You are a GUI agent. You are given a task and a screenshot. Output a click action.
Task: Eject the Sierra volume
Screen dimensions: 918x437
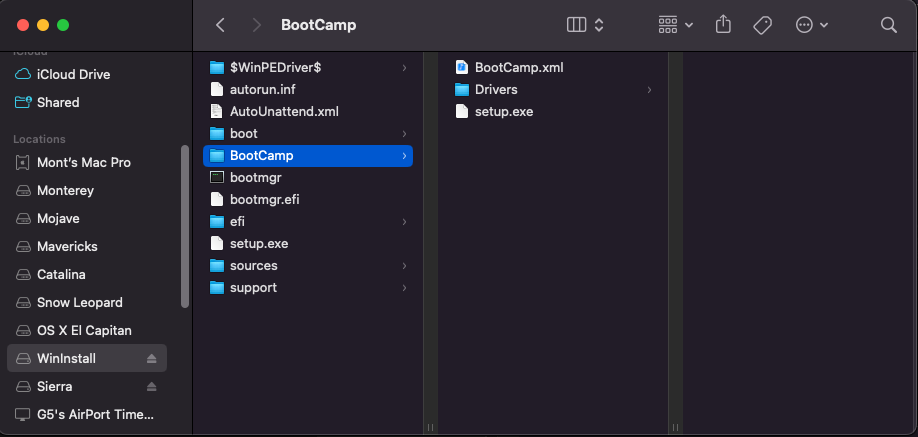[x=152, y=386]
